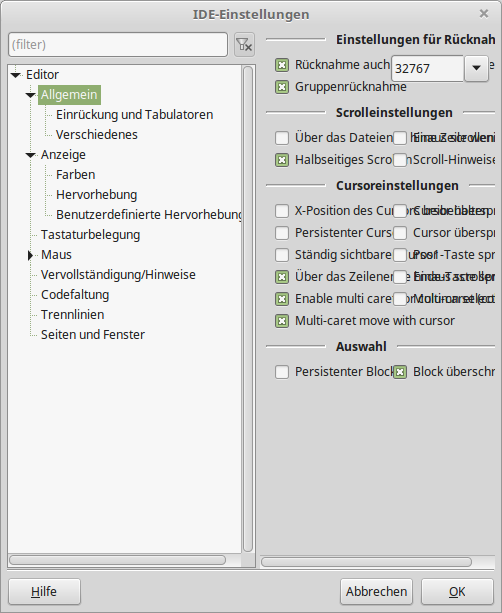Collapse the Allgemein tree branch
The width and height of the screenshot is (502, 613).
[31, 95]
